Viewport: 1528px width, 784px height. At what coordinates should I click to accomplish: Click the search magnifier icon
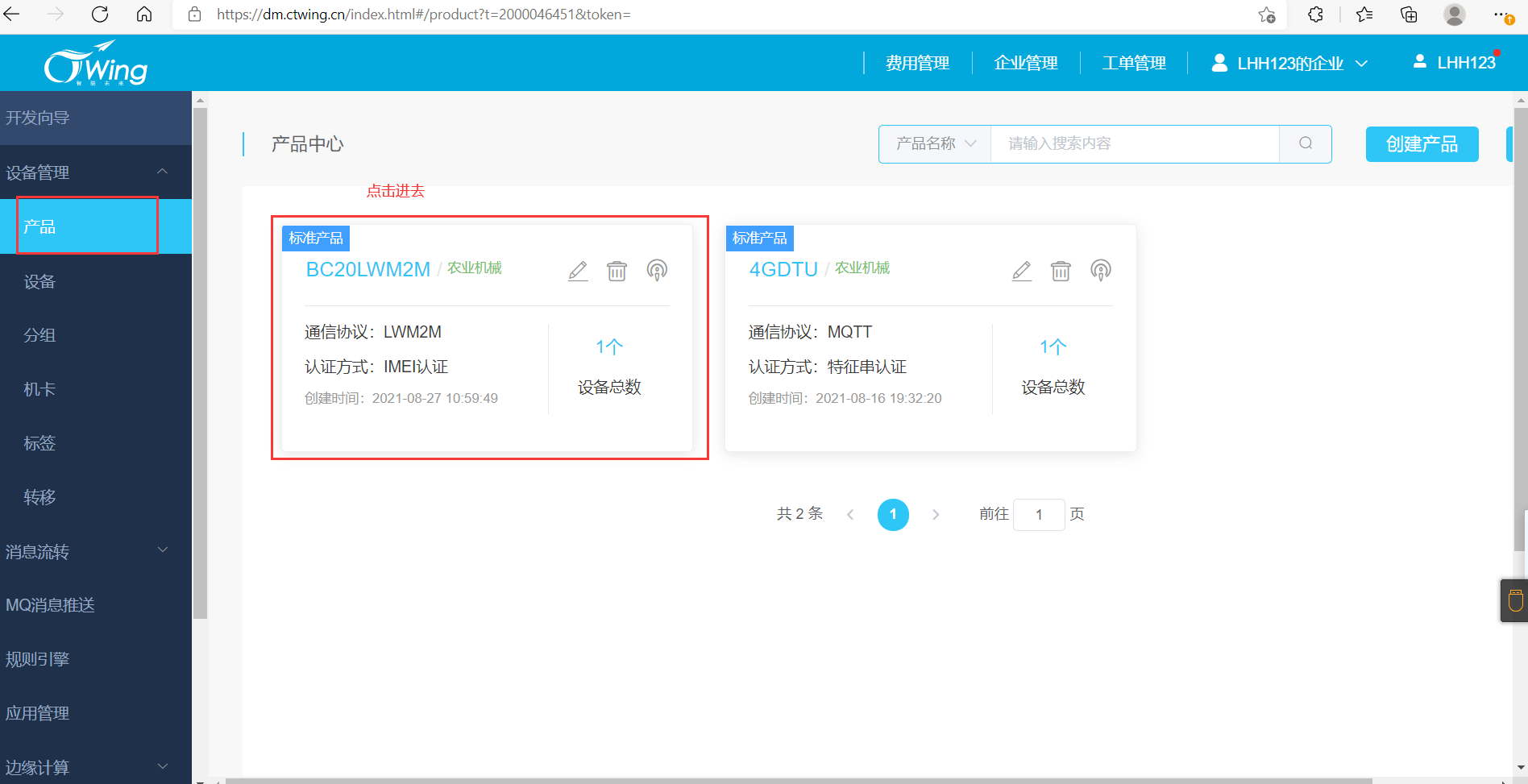pos(1306,143)
